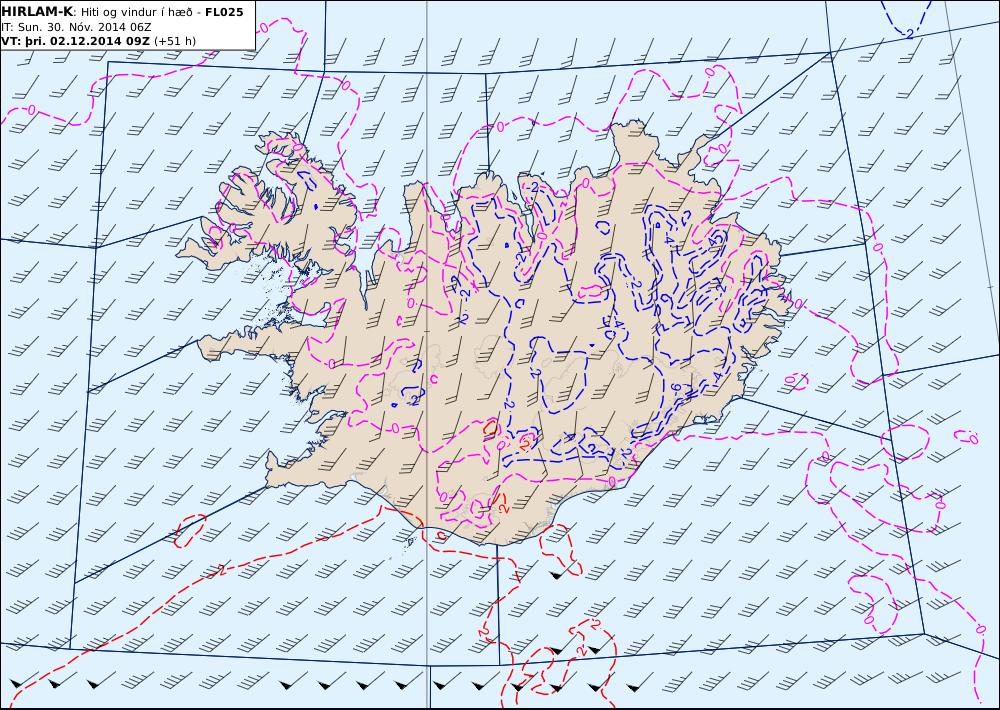Click the HIRLAM-K model name in the header
1000x710 pixels.
38,12
